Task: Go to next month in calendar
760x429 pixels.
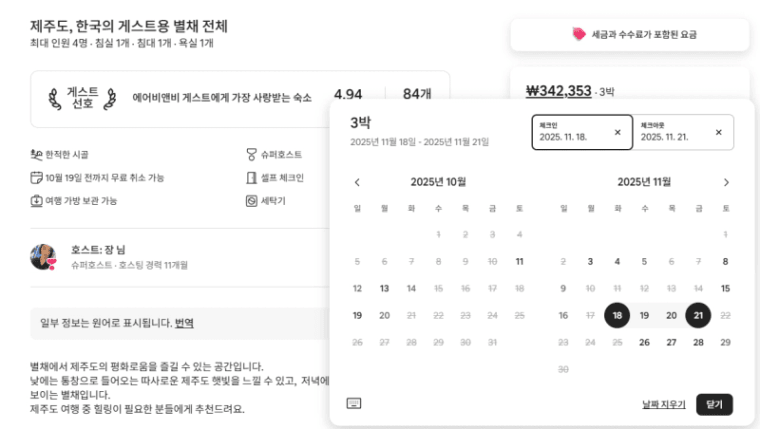Action: pos(726,182)
